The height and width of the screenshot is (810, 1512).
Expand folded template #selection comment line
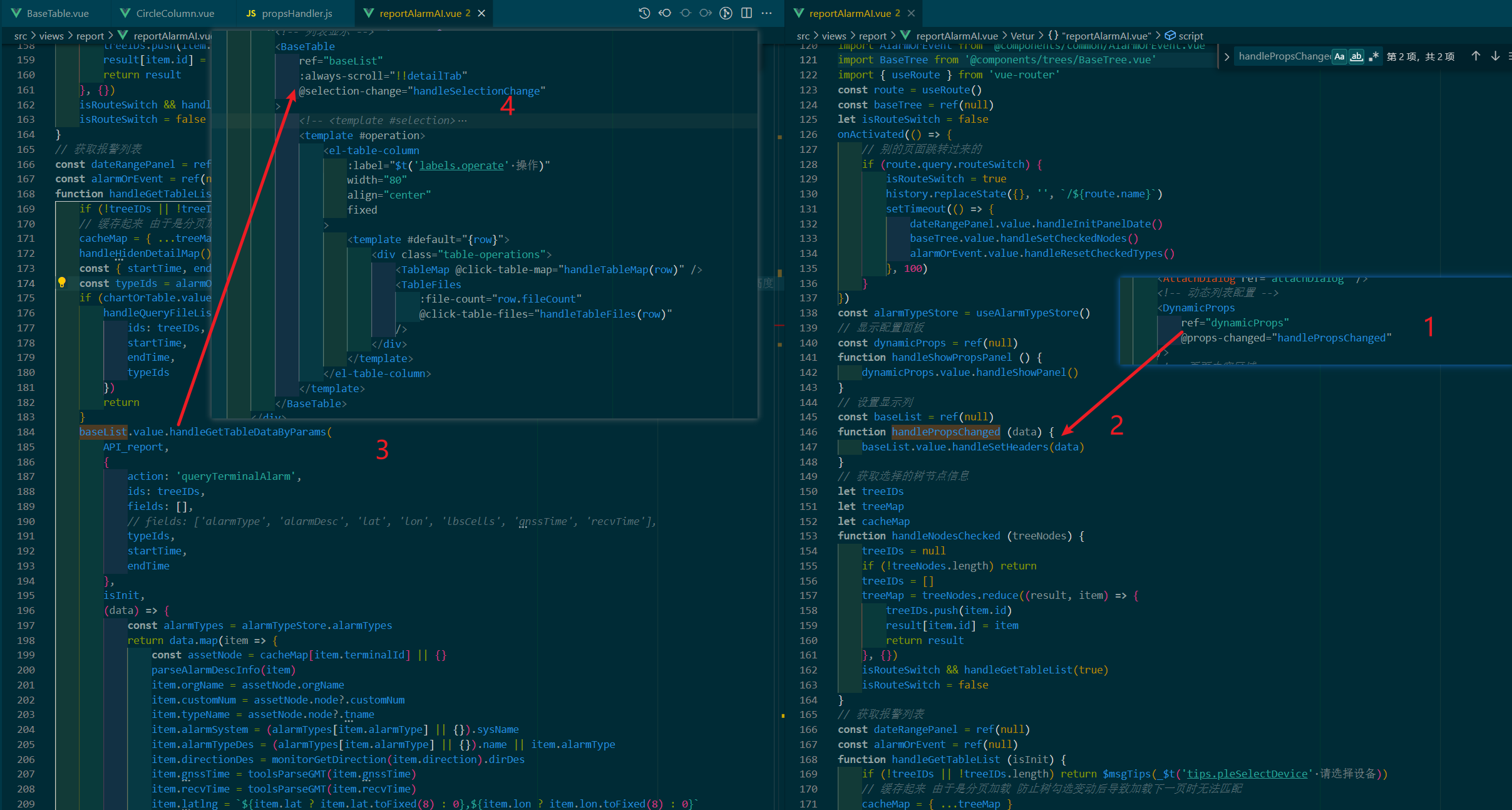[462, 120]
